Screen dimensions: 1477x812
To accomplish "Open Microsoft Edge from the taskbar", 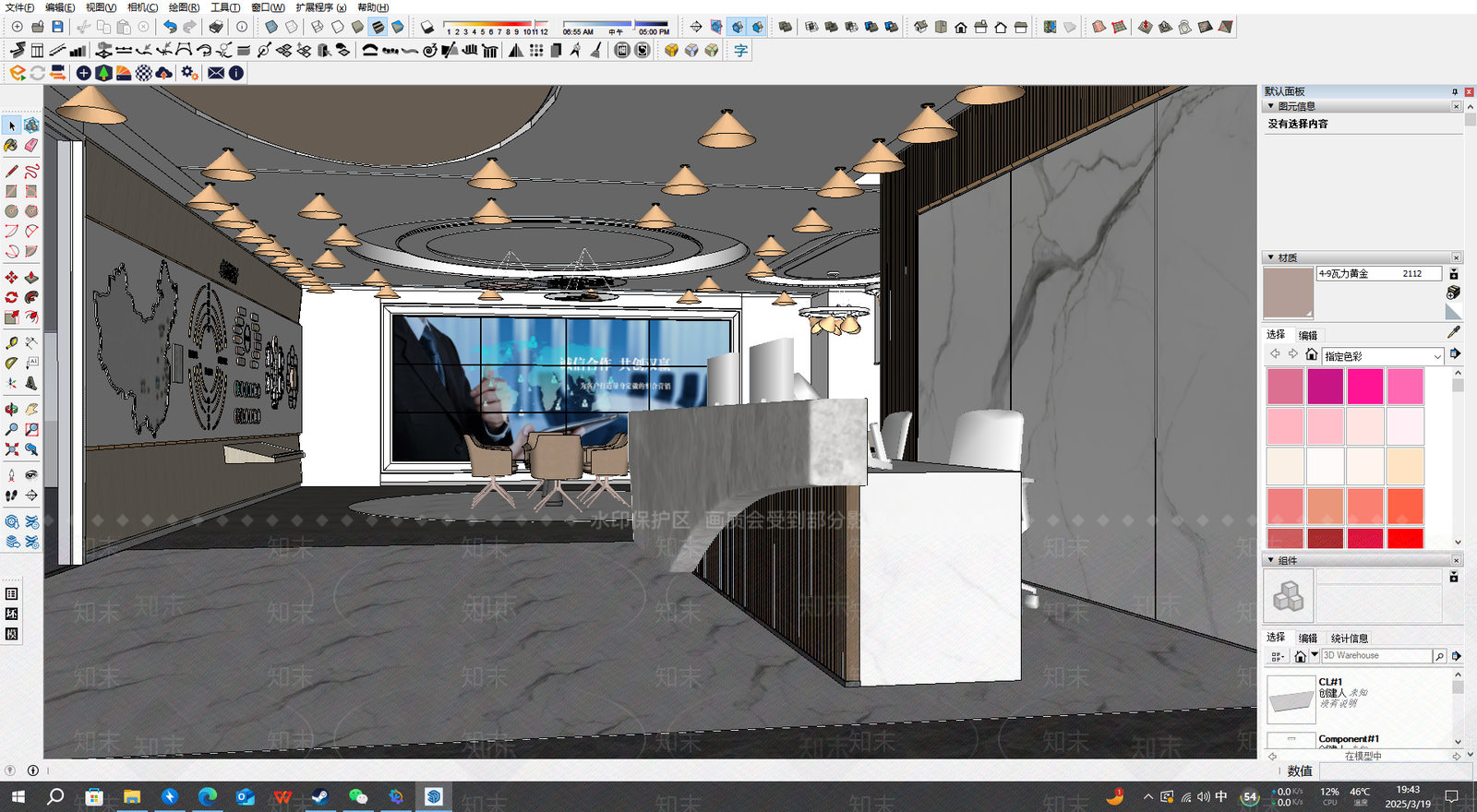I will click(x=207, y=796).
